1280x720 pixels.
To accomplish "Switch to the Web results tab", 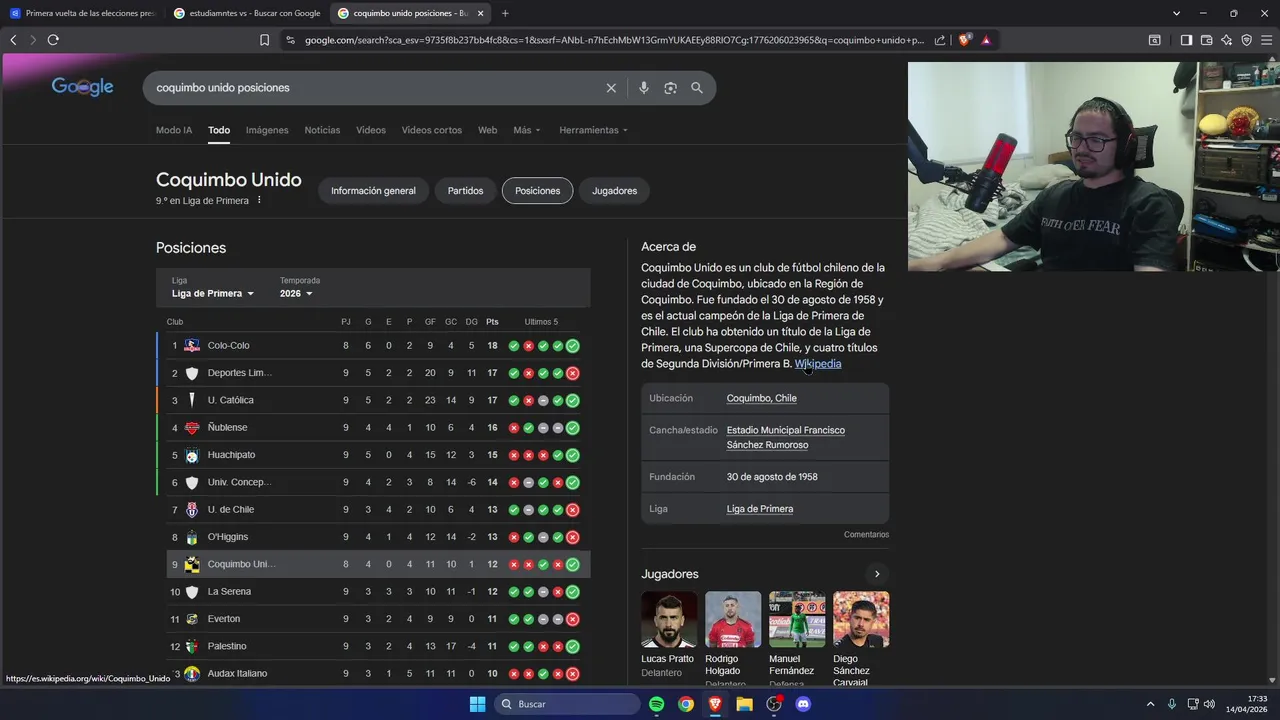I will [487, 130].
